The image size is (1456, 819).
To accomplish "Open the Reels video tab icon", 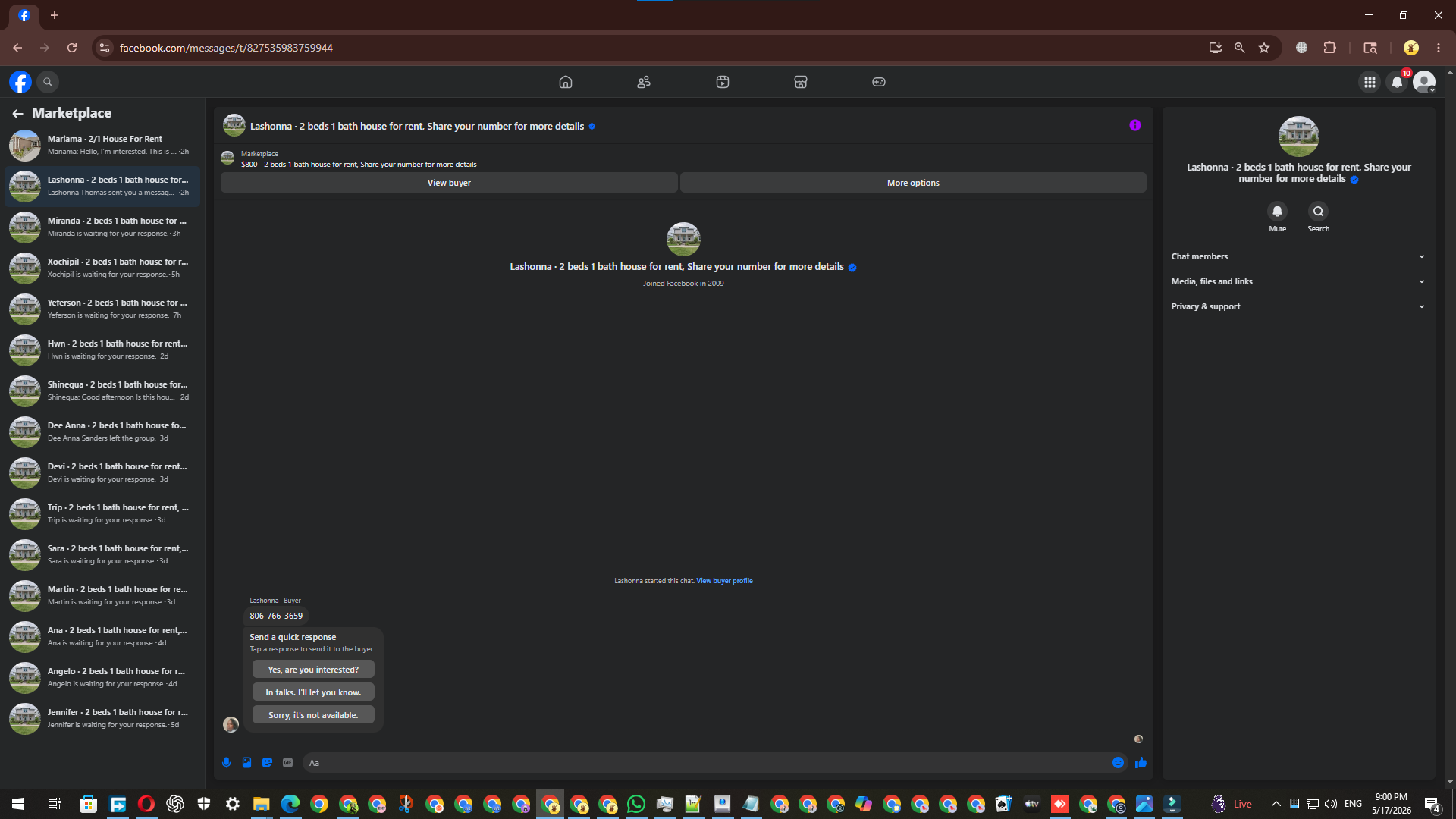I will click(723, 82).
